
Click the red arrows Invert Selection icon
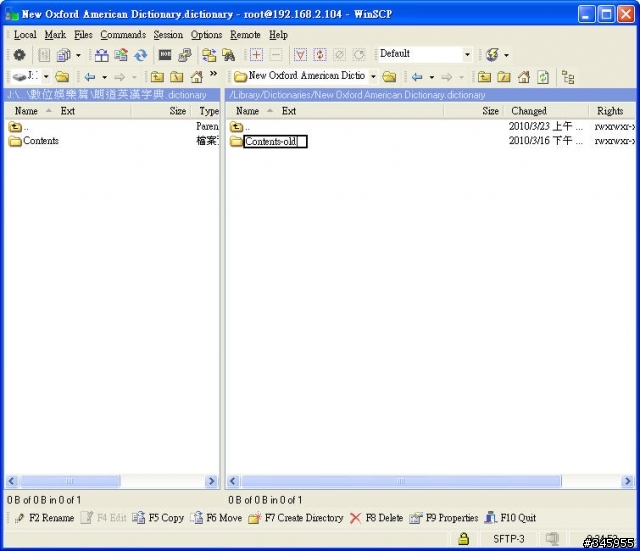[x=320, y=55]
